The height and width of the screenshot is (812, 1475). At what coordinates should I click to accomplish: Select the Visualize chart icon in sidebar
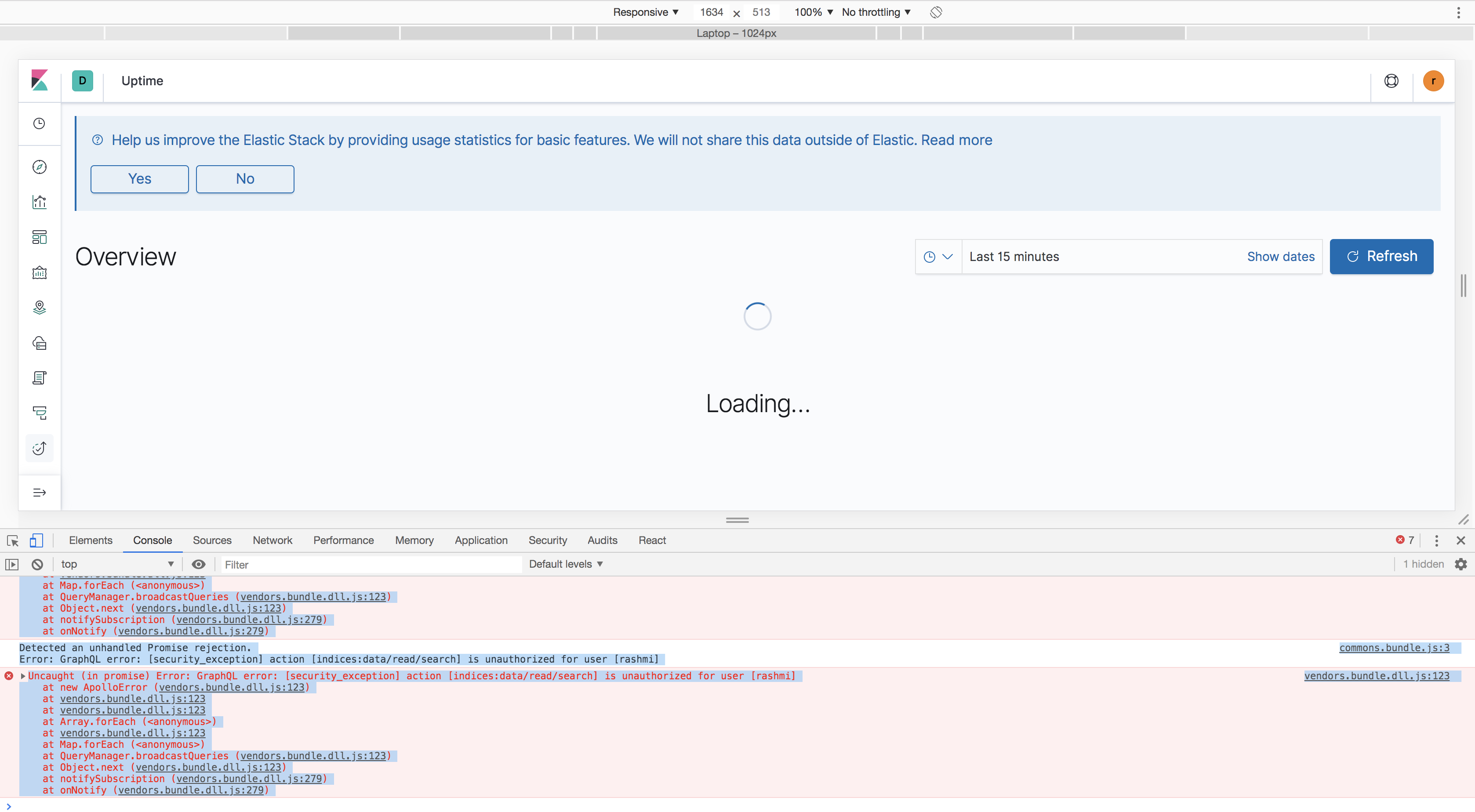[39, 202]
